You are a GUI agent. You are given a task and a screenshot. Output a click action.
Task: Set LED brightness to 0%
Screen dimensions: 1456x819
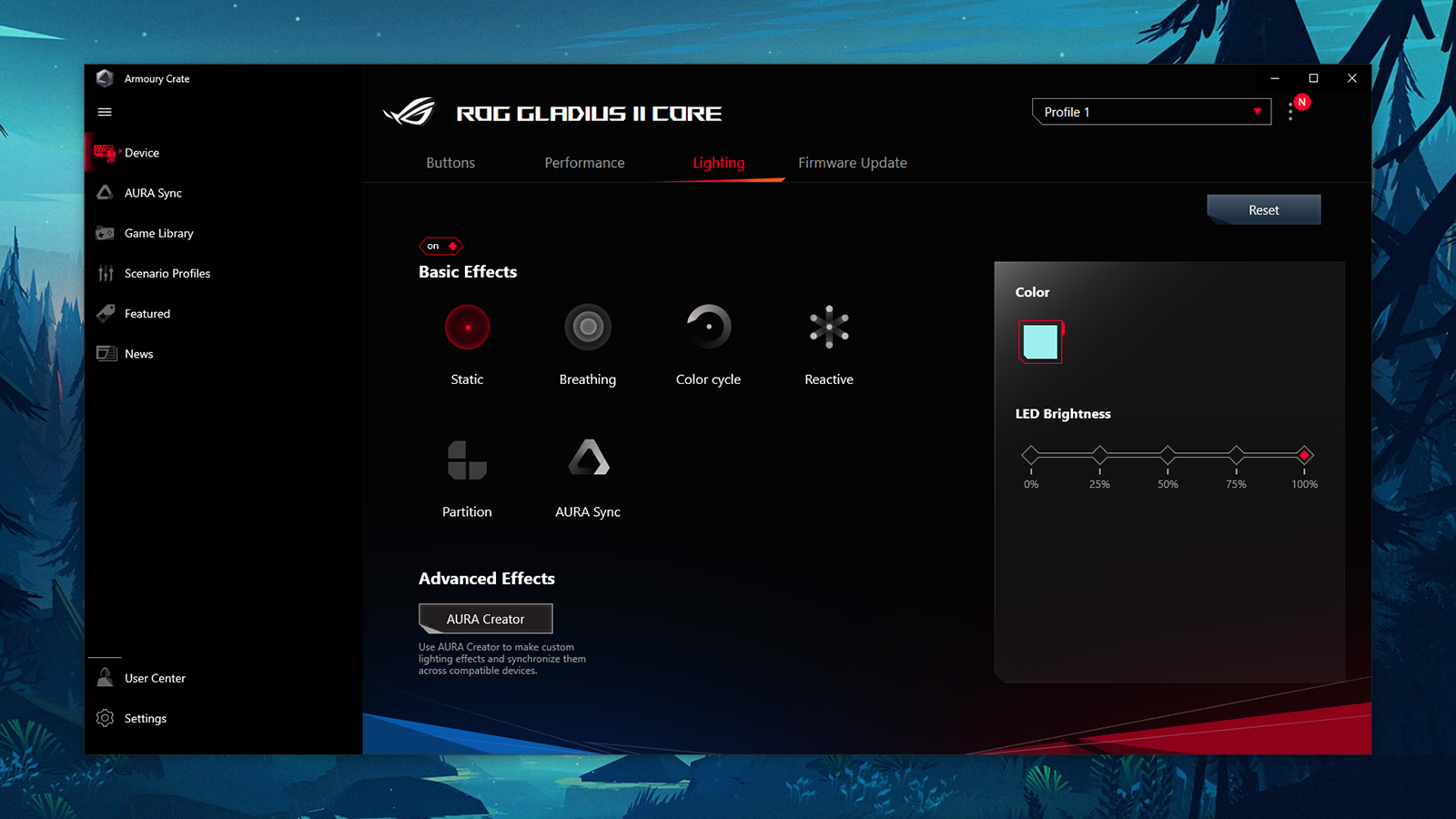1030,455
